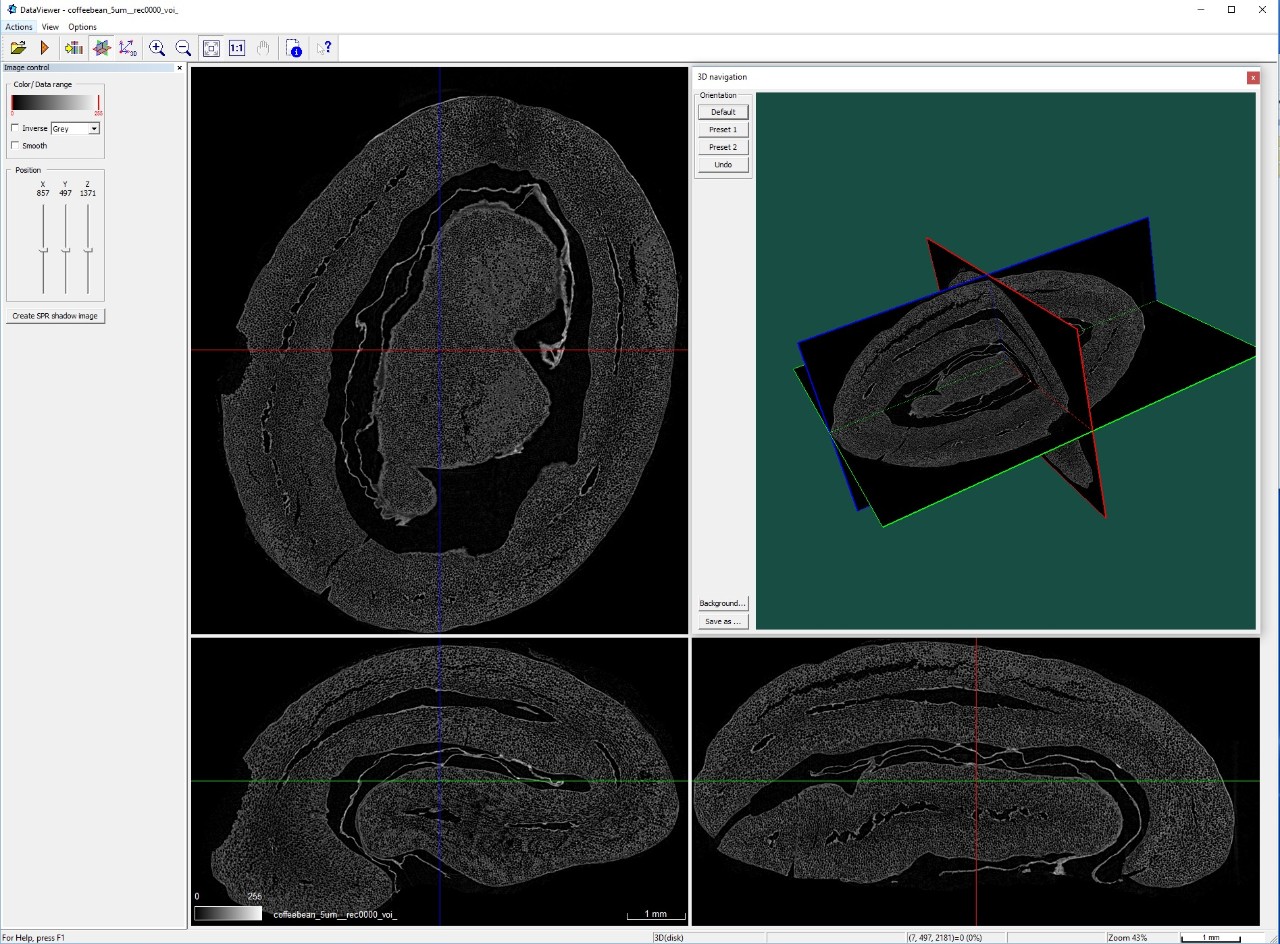Switch to 1:1 actual pixel view
The height and width of the screenshot is (944, 1280).
(x=236, y=47)
